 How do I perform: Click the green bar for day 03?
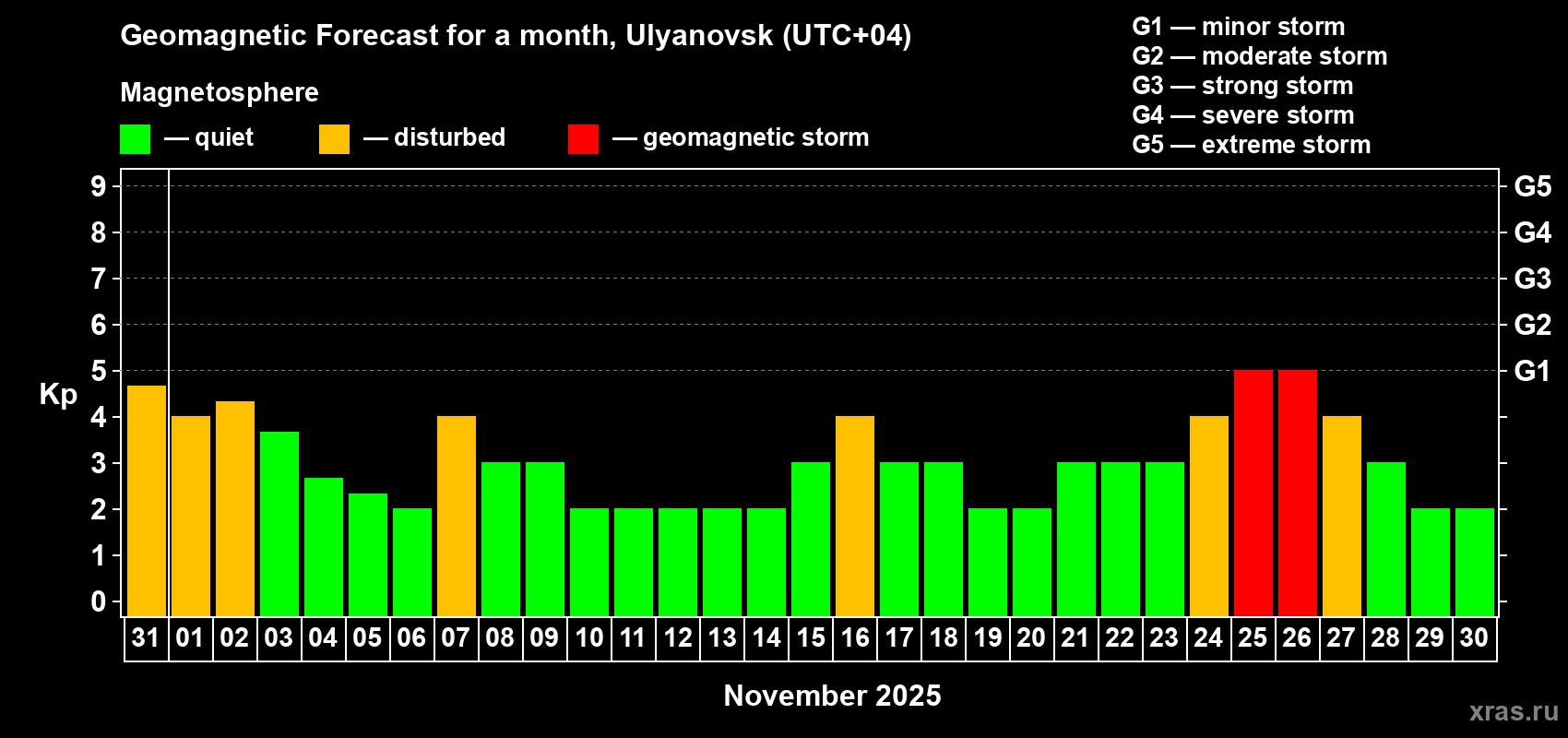click(279, 524)
